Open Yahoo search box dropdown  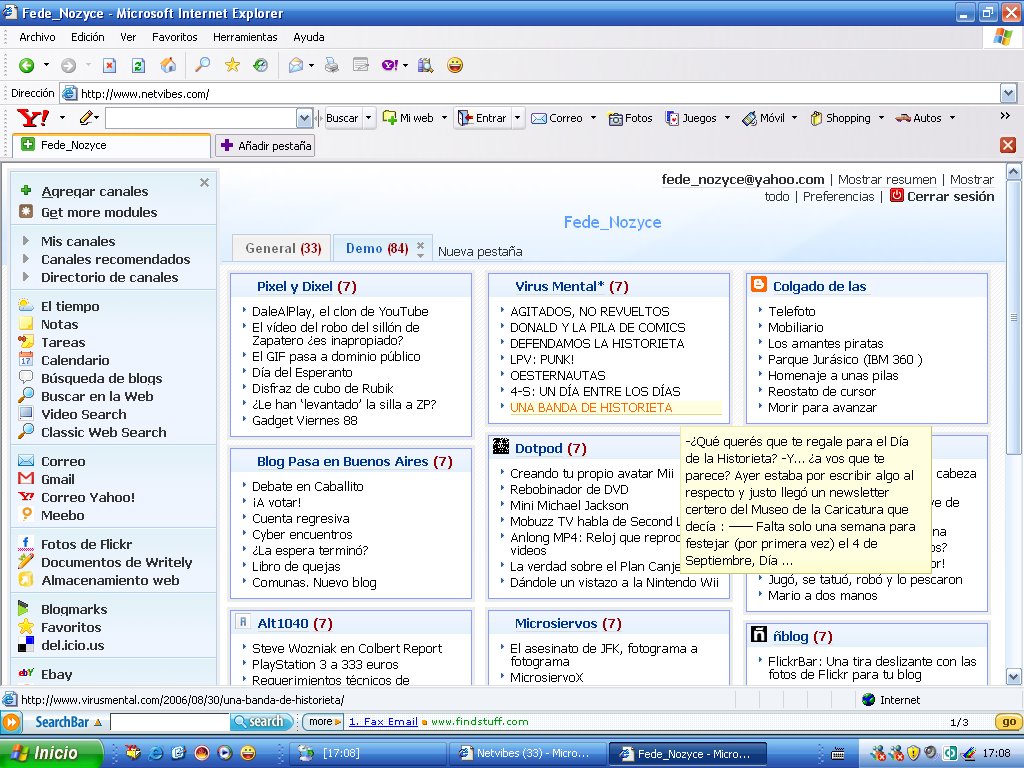pos(304,118)
